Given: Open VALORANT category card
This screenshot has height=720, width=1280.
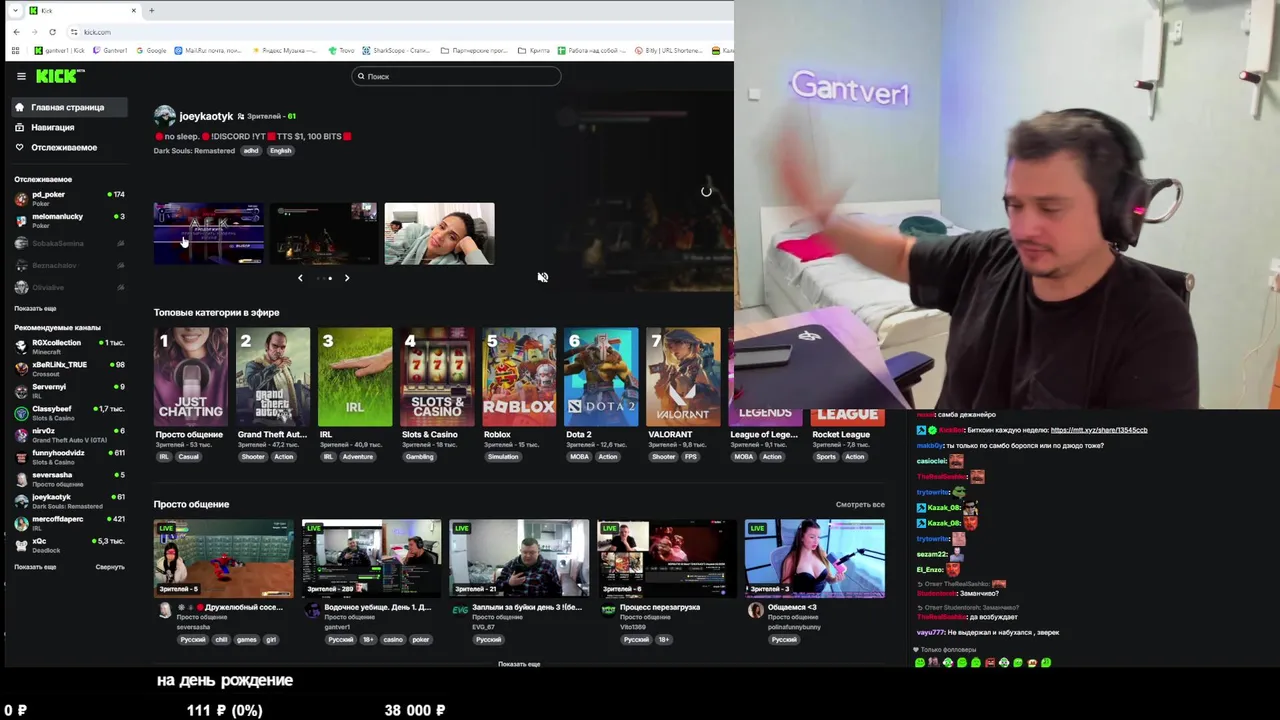Looking at the screenshot, I should pyautogui.click(x=682, y=377).
